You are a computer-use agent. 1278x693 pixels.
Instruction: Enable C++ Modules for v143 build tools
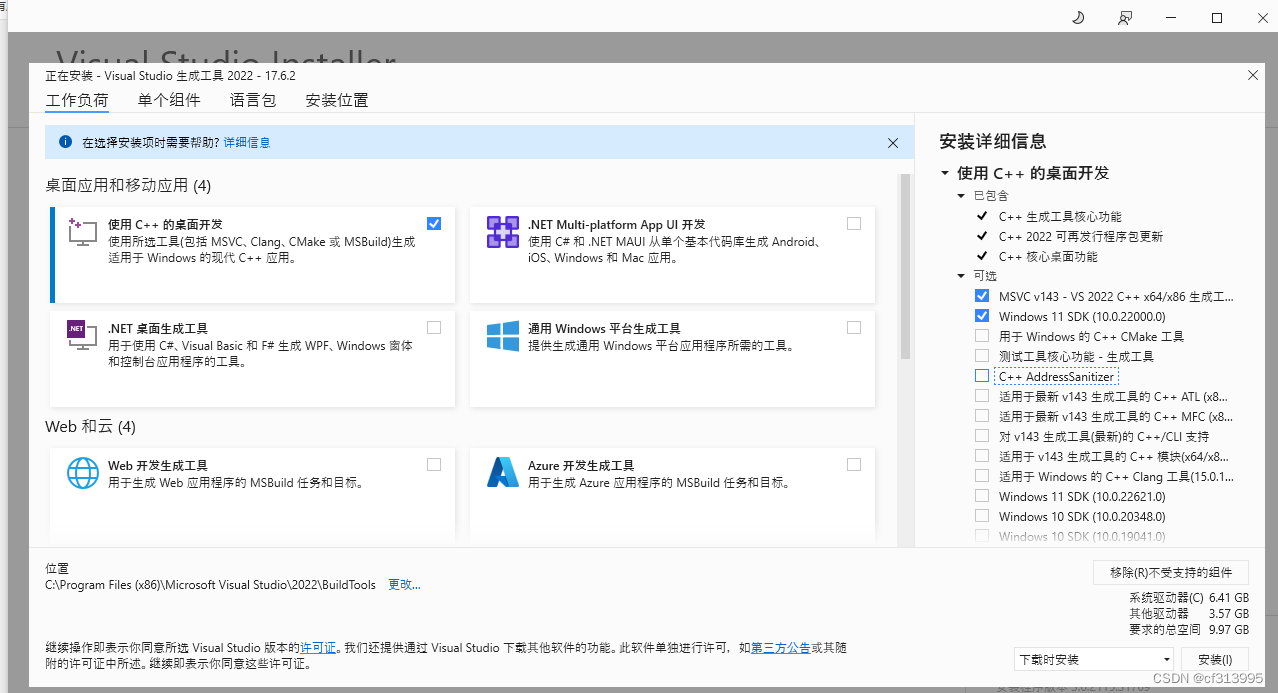981,456
